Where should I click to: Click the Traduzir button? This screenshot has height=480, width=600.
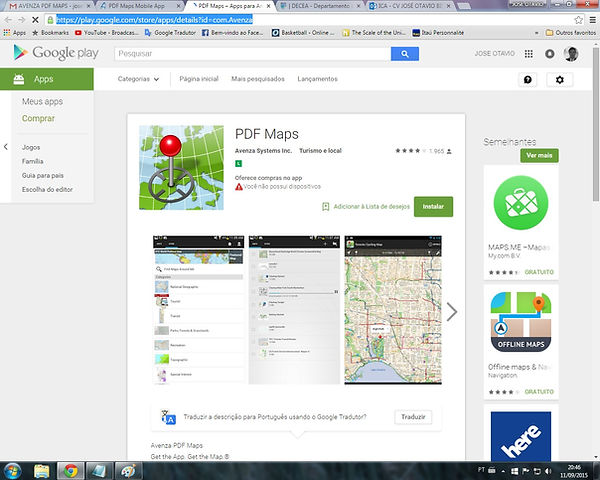click(413, 417)
